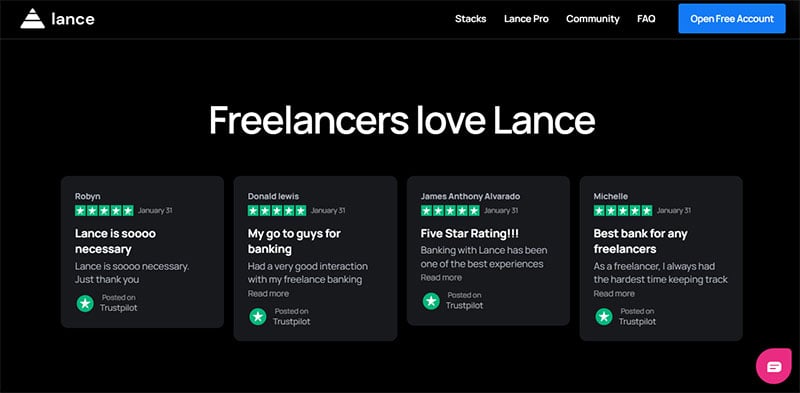This screenshot has height=393, width=800.
Task: Click the five-star rating on Robyn's review
Action: pos(104,210)
